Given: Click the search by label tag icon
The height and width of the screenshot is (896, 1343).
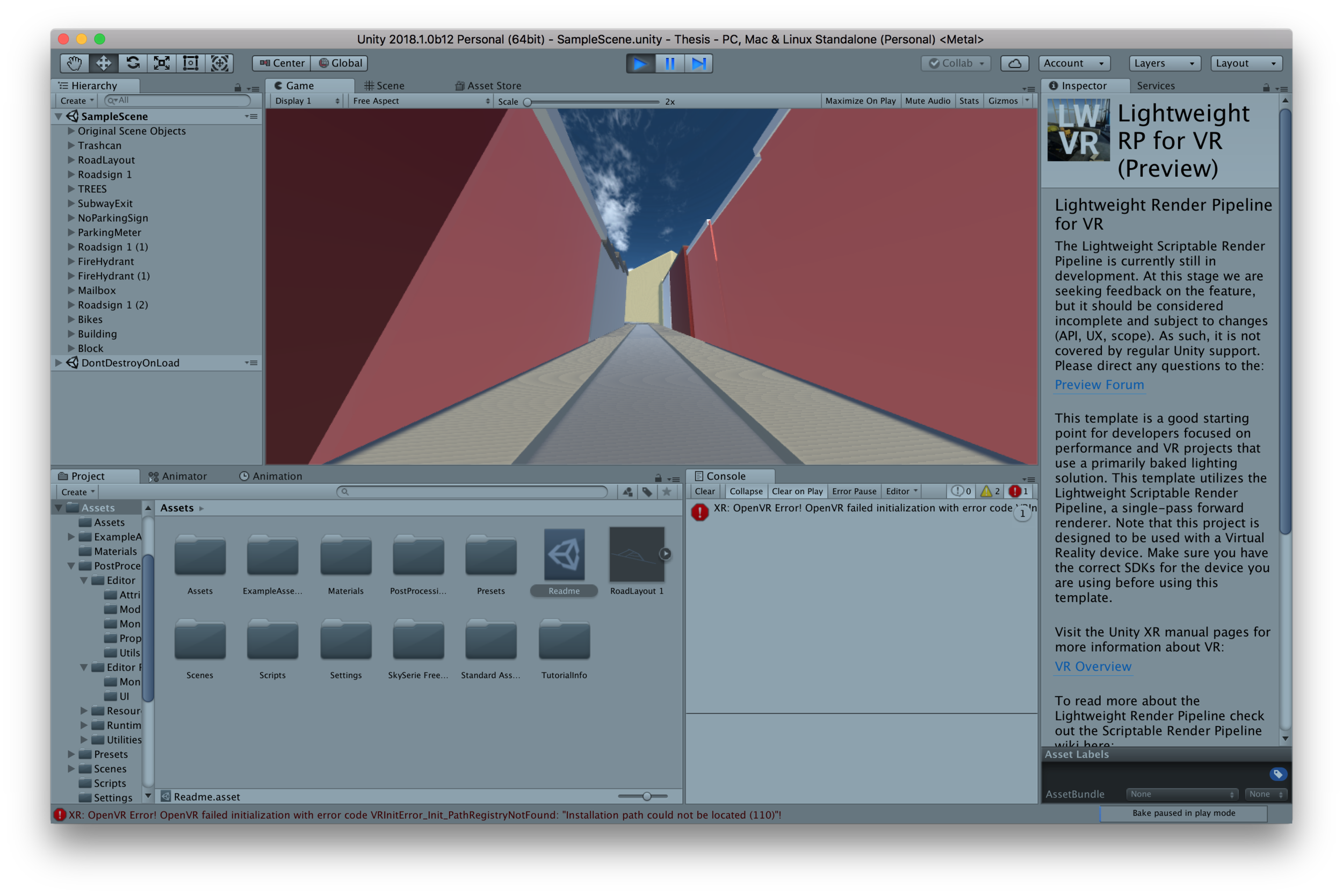Looking at the screenshot, I should (x=647, y=492).
